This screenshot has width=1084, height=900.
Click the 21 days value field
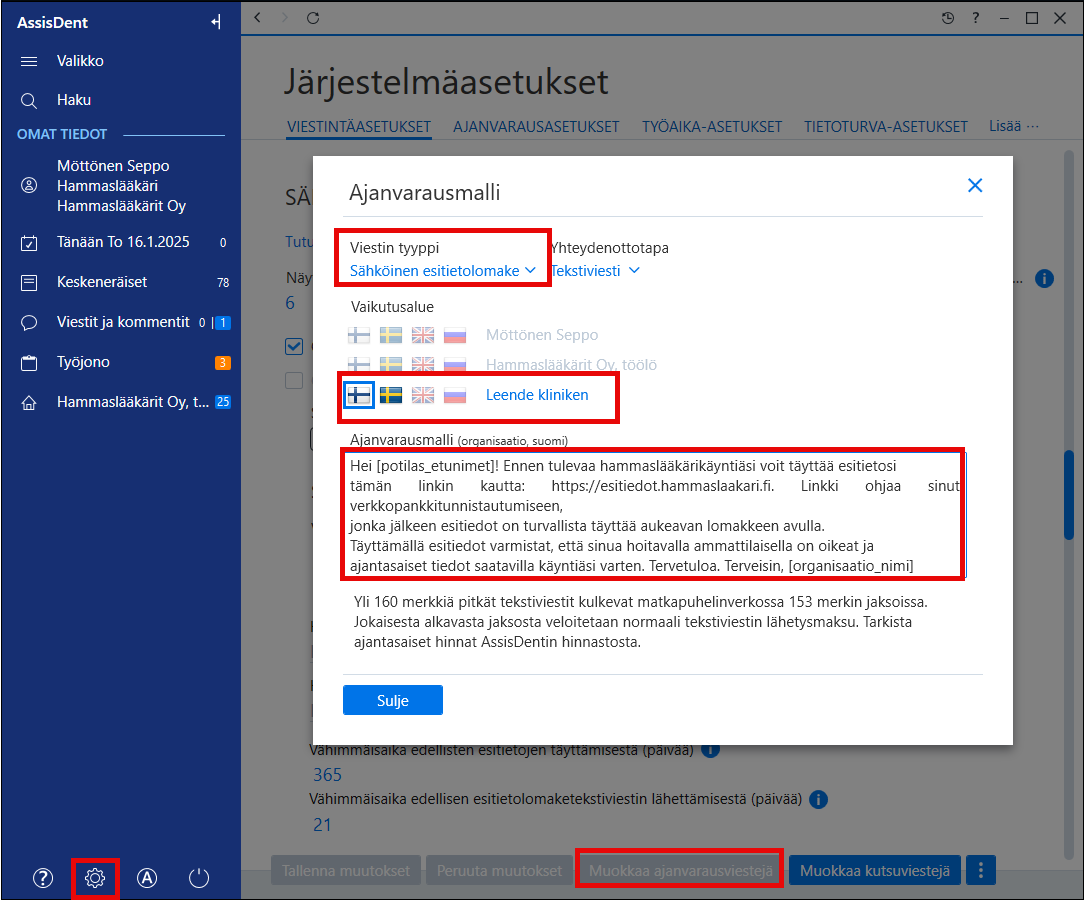322,825
